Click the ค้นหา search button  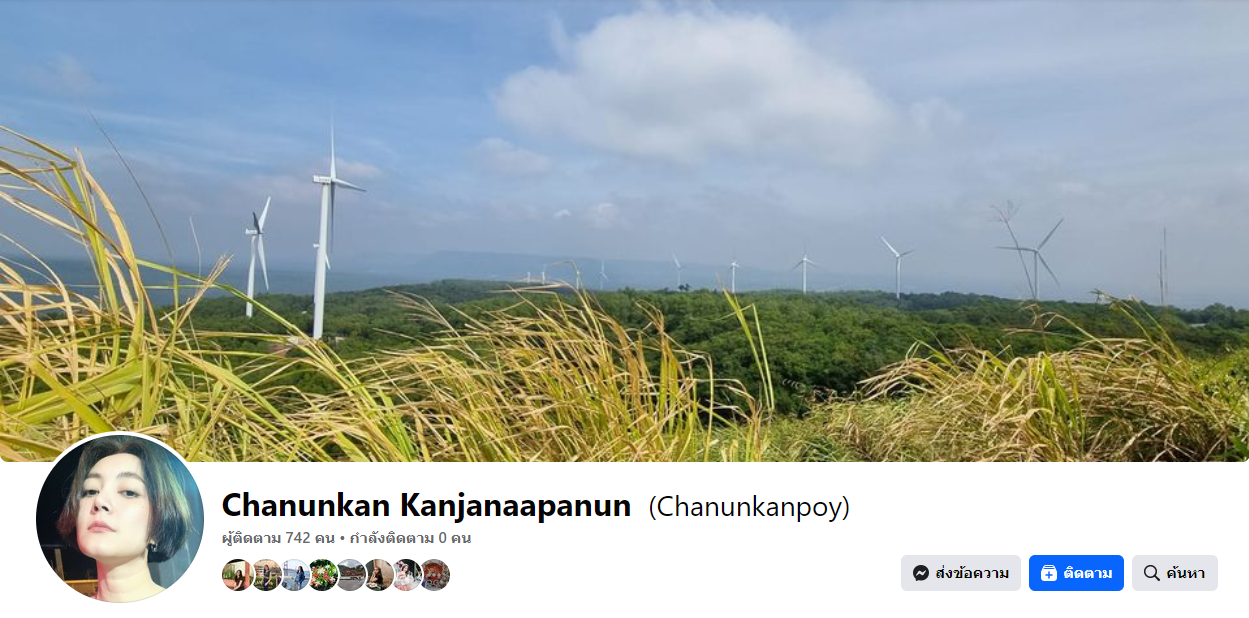point(1175,573)
